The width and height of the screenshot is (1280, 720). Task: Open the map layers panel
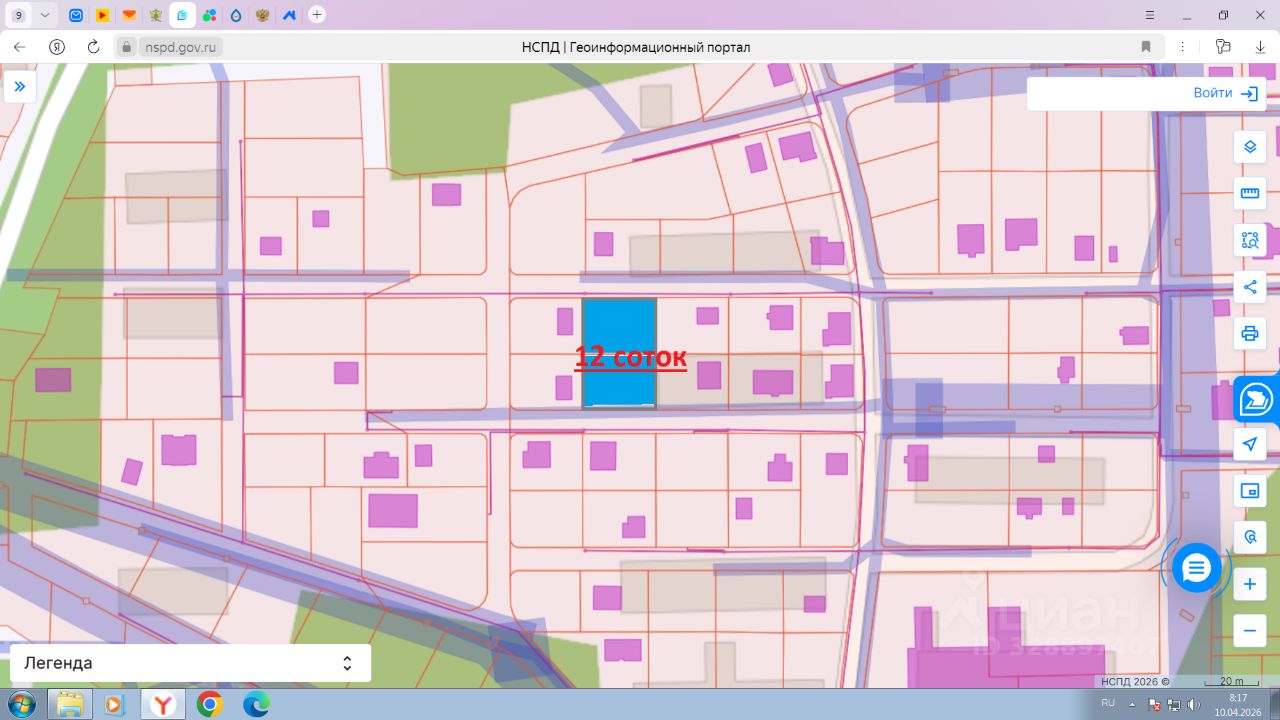tap(1249, 147)
